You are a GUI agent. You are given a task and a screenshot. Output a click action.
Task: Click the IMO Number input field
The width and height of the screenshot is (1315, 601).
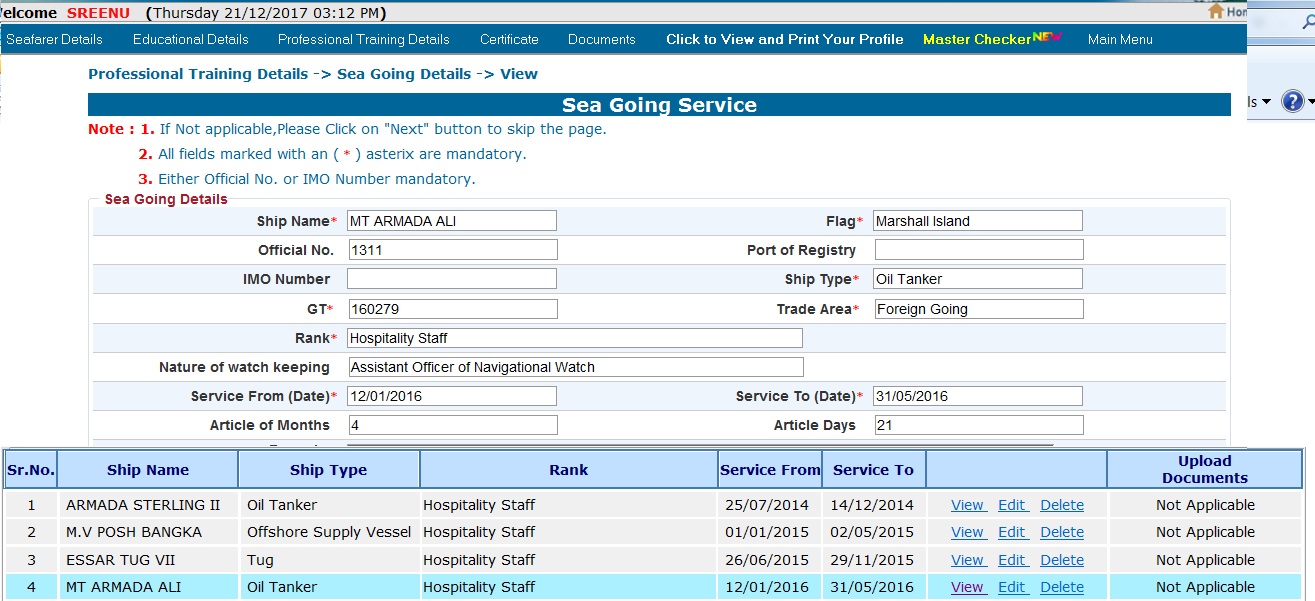(452, 279)
